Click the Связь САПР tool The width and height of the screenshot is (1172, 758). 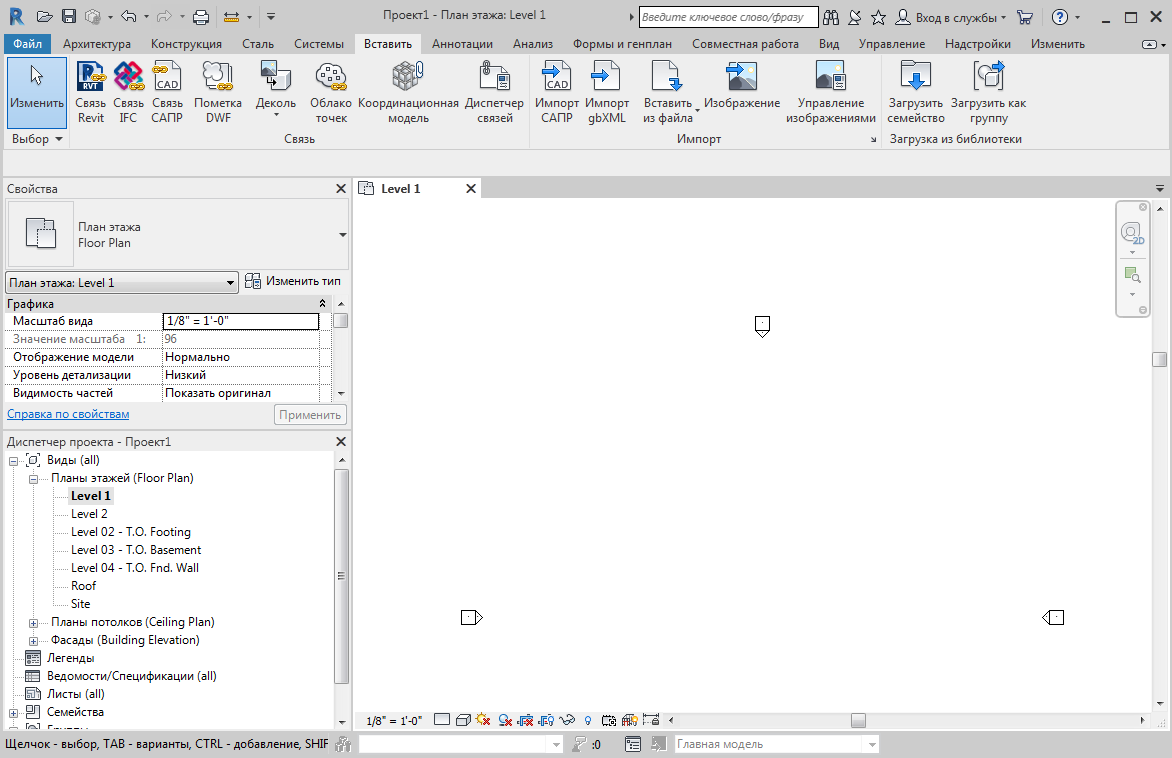pyautogui.click(x=167, y=93)
